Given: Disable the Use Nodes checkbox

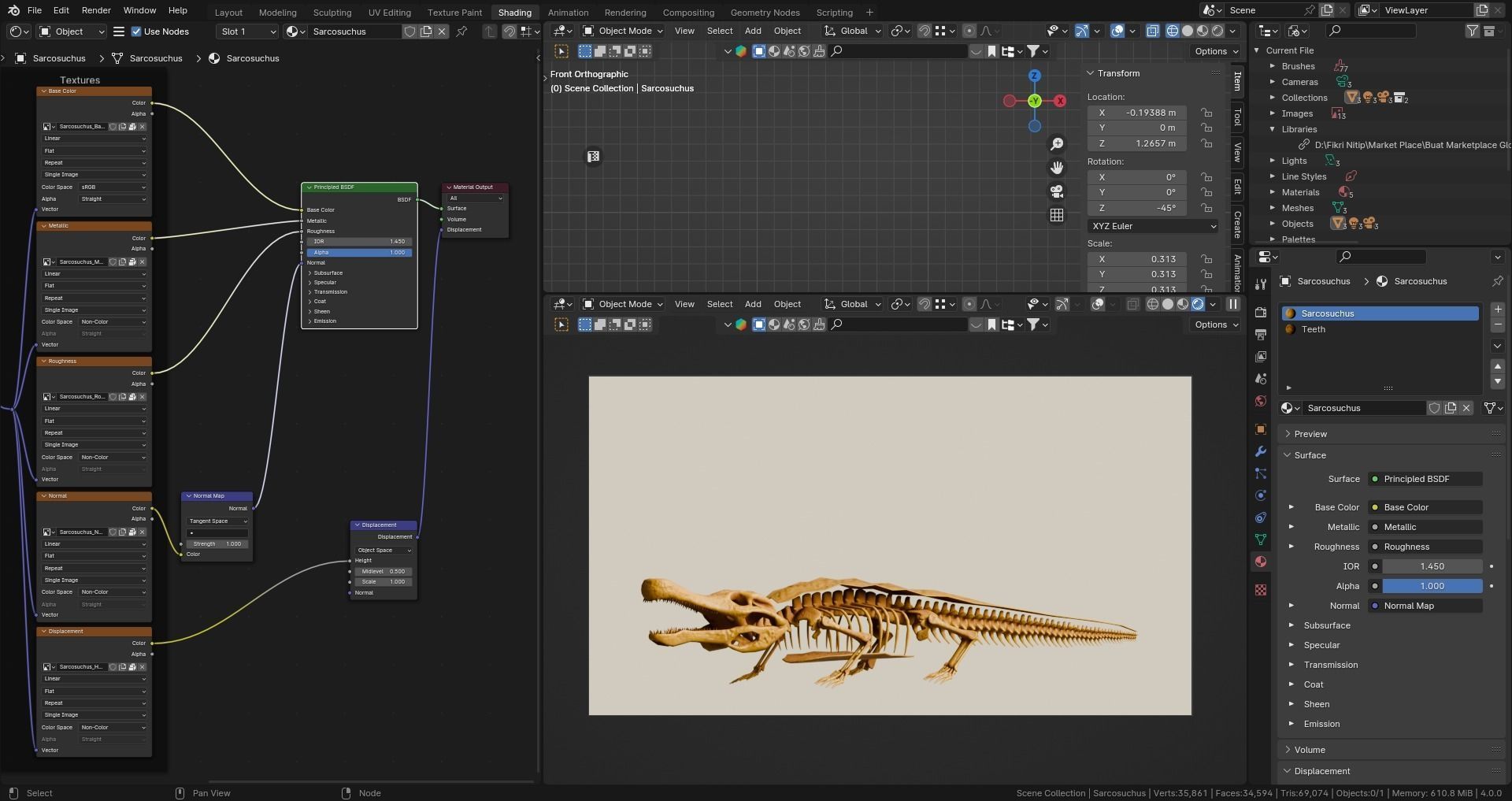Looking at the screenshot, I should pos(136,32).
